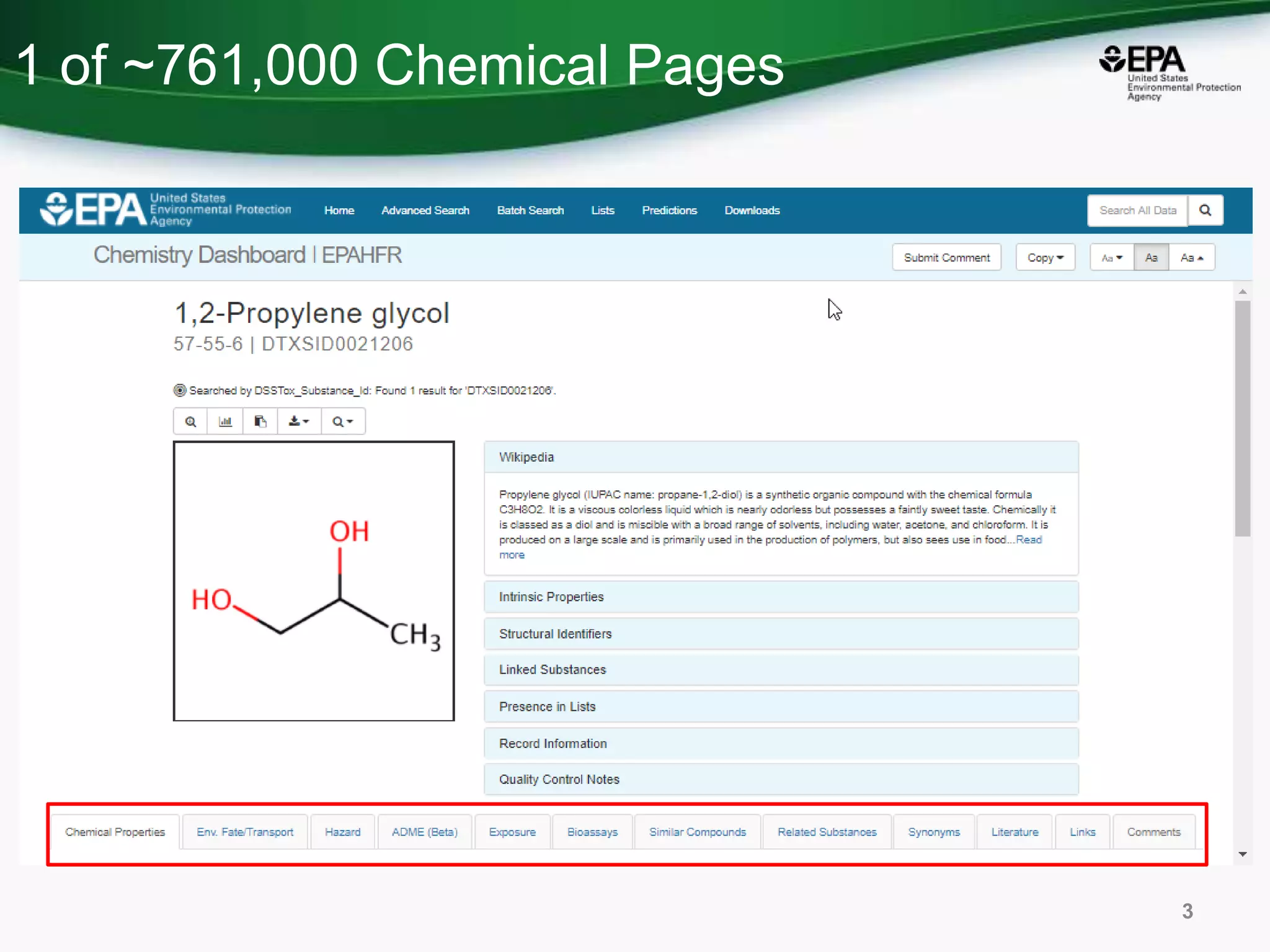This screenshot has height=952, width=1270.
Task: Expand the Presence in Lists panel
Action: pos(781,707)
